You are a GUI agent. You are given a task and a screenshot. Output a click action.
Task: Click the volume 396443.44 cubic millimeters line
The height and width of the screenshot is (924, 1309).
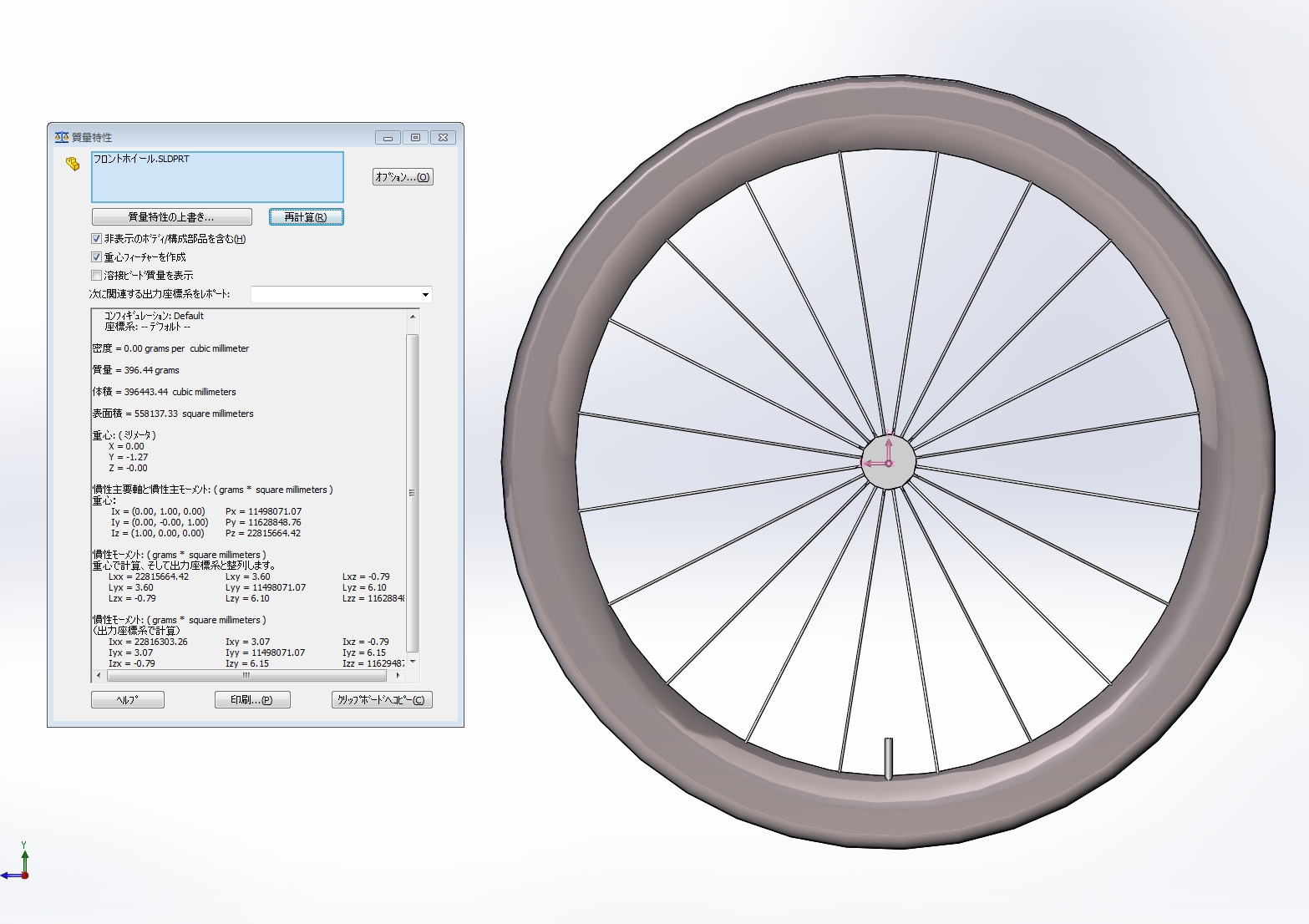pos(165,392)
